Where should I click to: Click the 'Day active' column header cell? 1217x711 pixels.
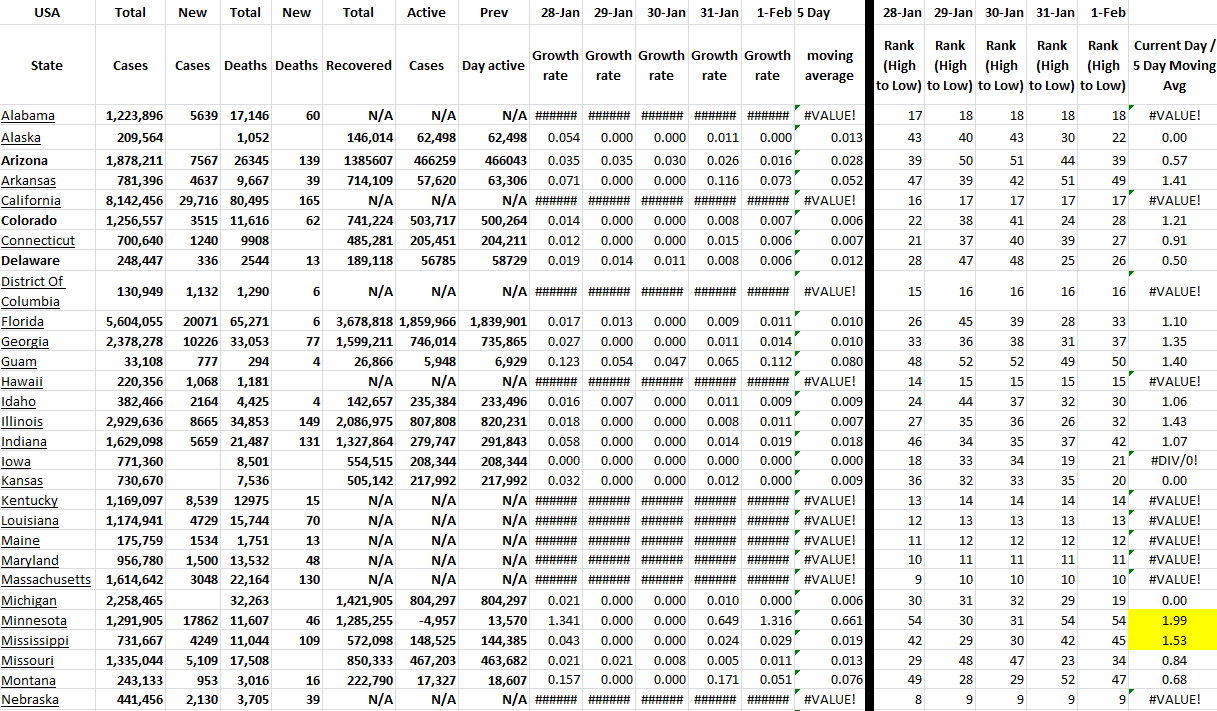pyautogui.click(x=493, y=66)
